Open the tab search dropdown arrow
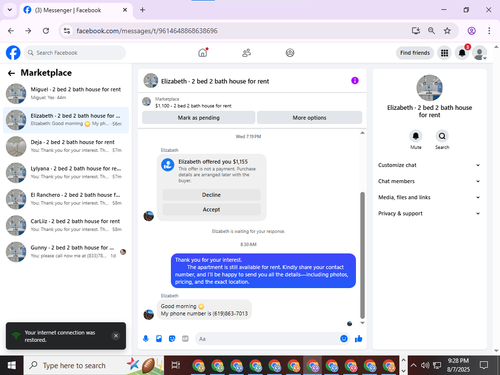 (x=10, y=10)
